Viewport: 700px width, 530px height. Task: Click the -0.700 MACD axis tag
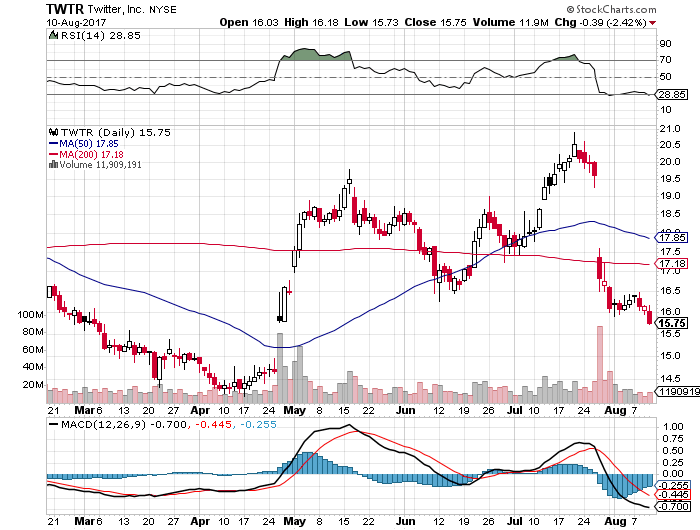point(672,506)
